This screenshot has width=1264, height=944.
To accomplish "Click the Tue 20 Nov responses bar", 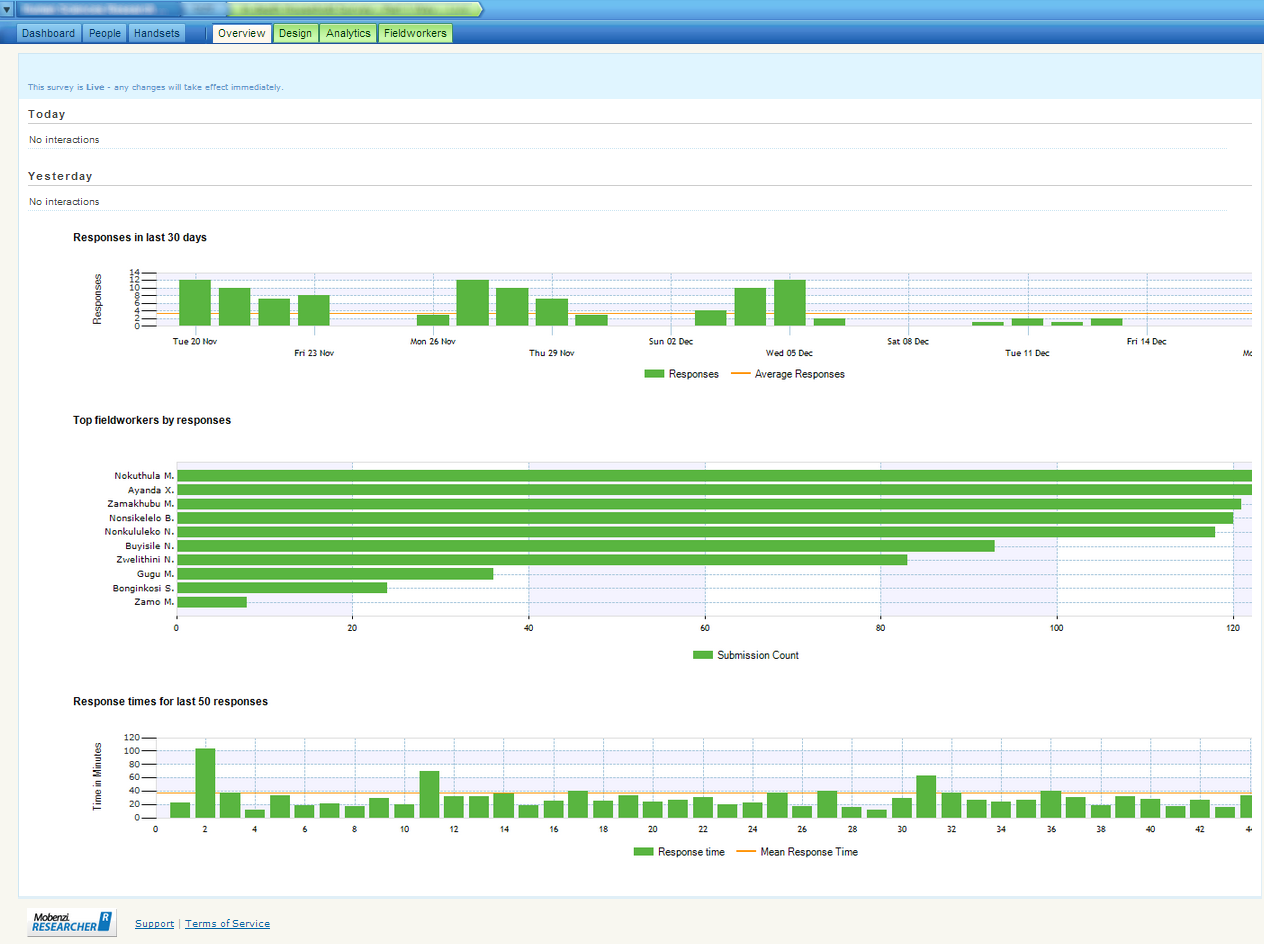I will [x=195, y=303].
